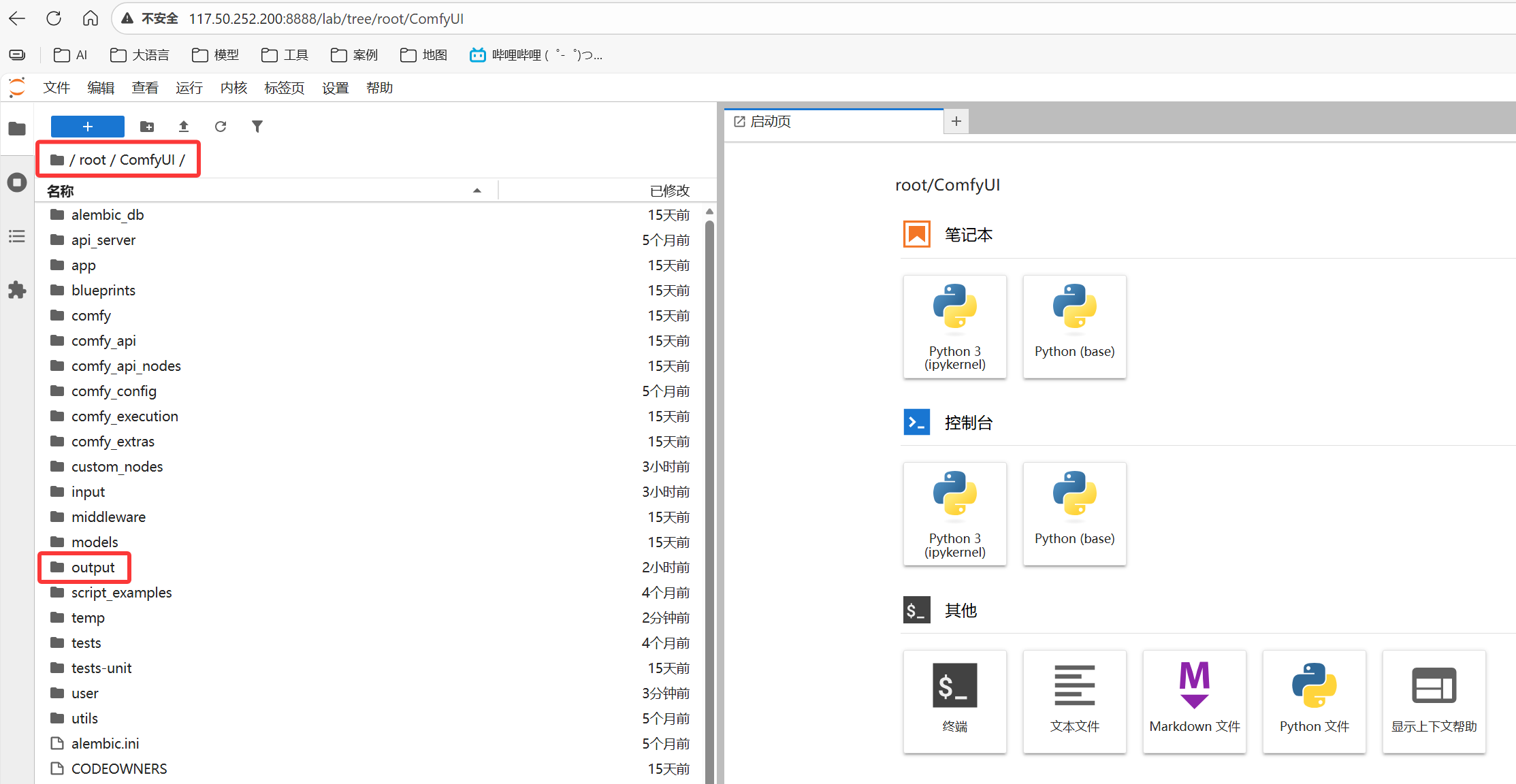The width and height of the screenshot is (1516, 784).
Task: Click the file list vertical scrollbar
Action: click(x=709, y=476)
